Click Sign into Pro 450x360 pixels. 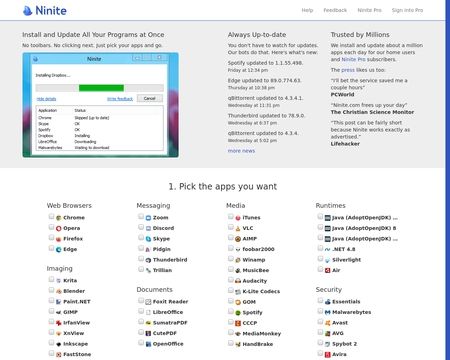coord(407,10)
